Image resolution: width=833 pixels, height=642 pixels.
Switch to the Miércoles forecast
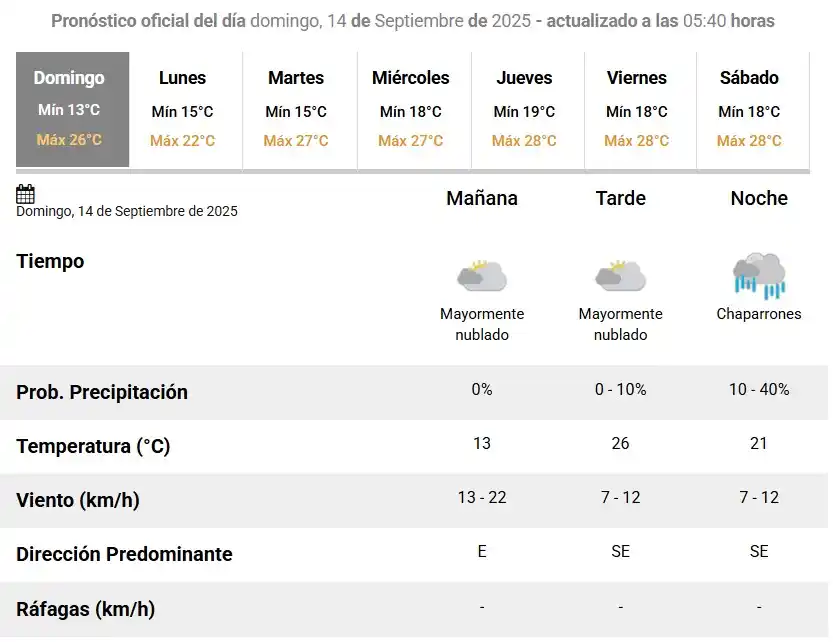pyautogui.click(x=411, y=109)
